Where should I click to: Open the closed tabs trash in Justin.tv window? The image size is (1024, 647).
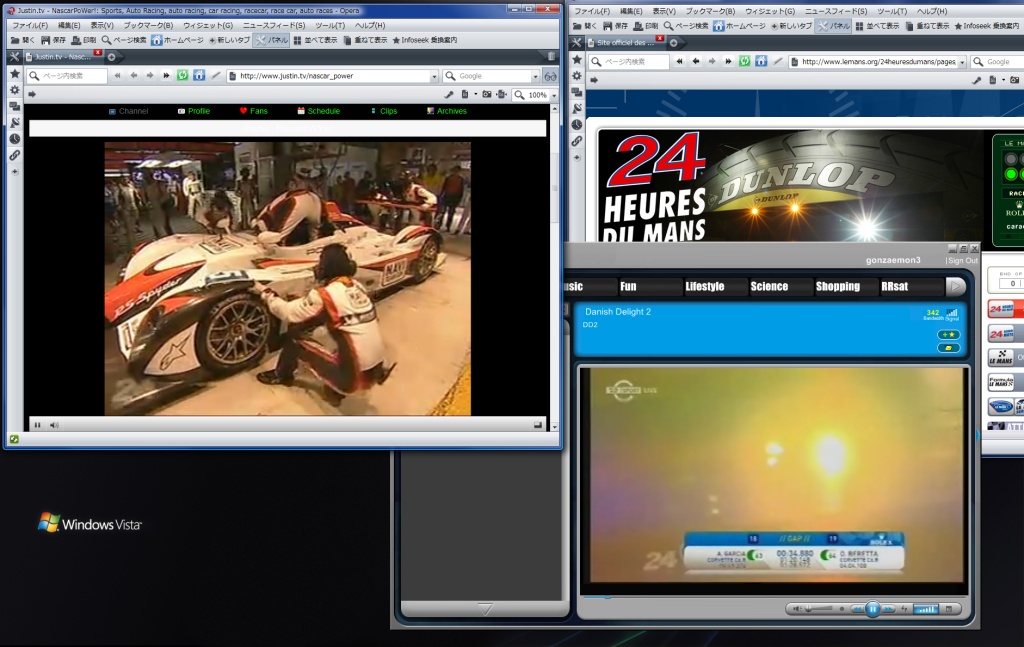click(551, 57)
